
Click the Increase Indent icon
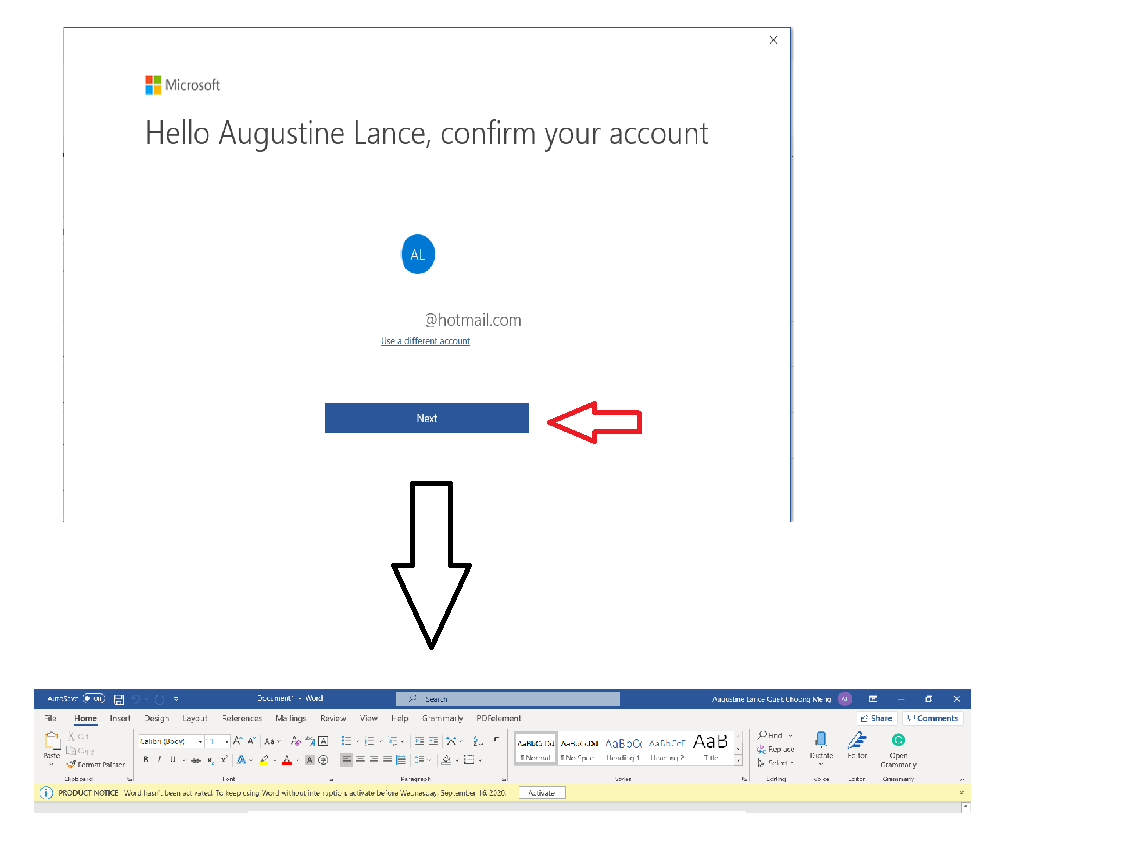[434, 741]
